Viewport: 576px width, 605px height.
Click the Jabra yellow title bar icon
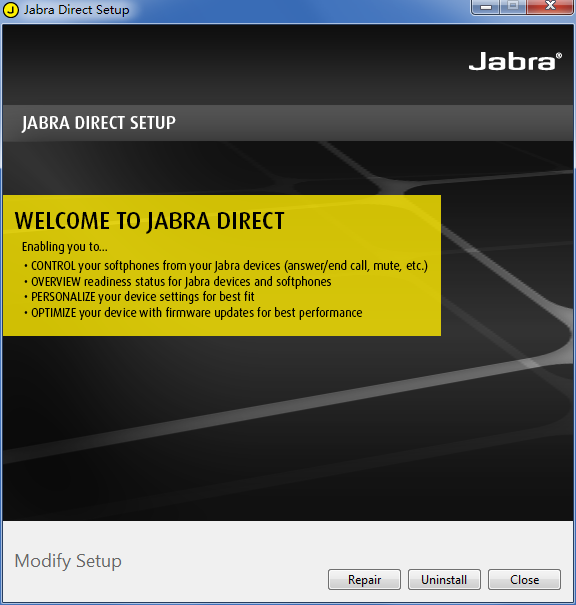click(x=11, y=10)
